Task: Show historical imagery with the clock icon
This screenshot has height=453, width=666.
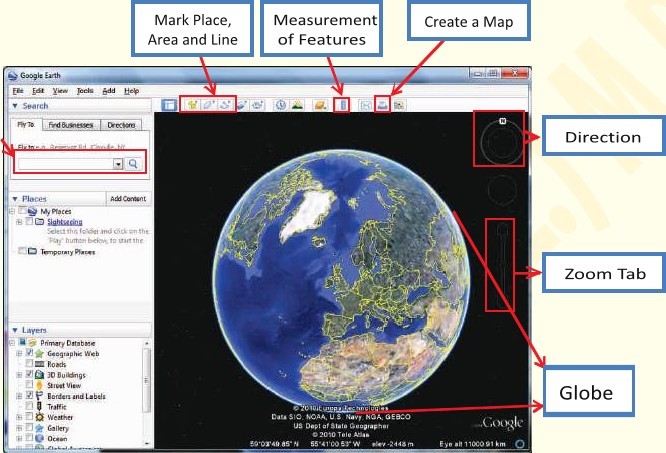Action: point(280,104)
